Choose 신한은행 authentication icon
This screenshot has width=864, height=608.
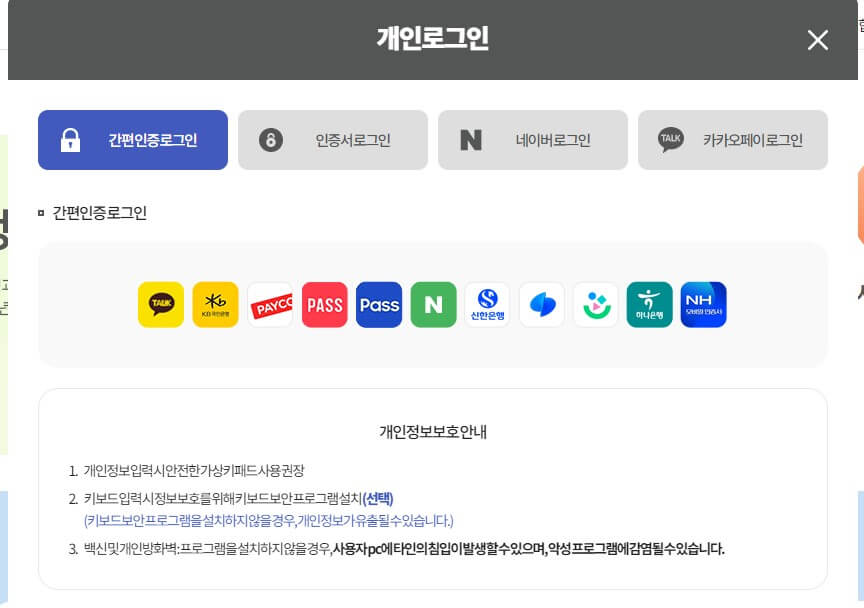[488, 305]
